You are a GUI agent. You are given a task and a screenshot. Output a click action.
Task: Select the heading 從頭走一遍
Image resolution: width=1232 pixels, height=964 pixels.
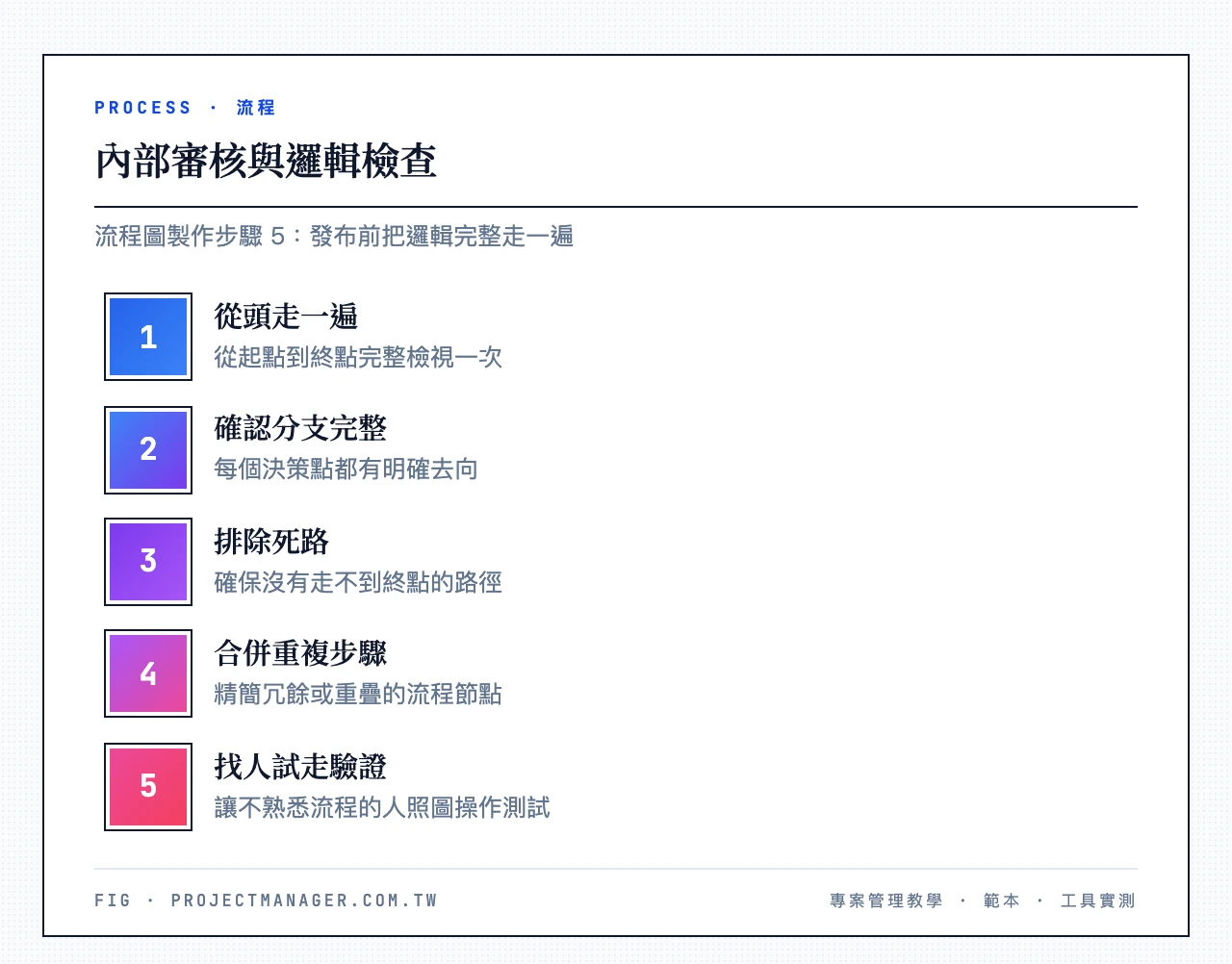click(x=286, y=317)
